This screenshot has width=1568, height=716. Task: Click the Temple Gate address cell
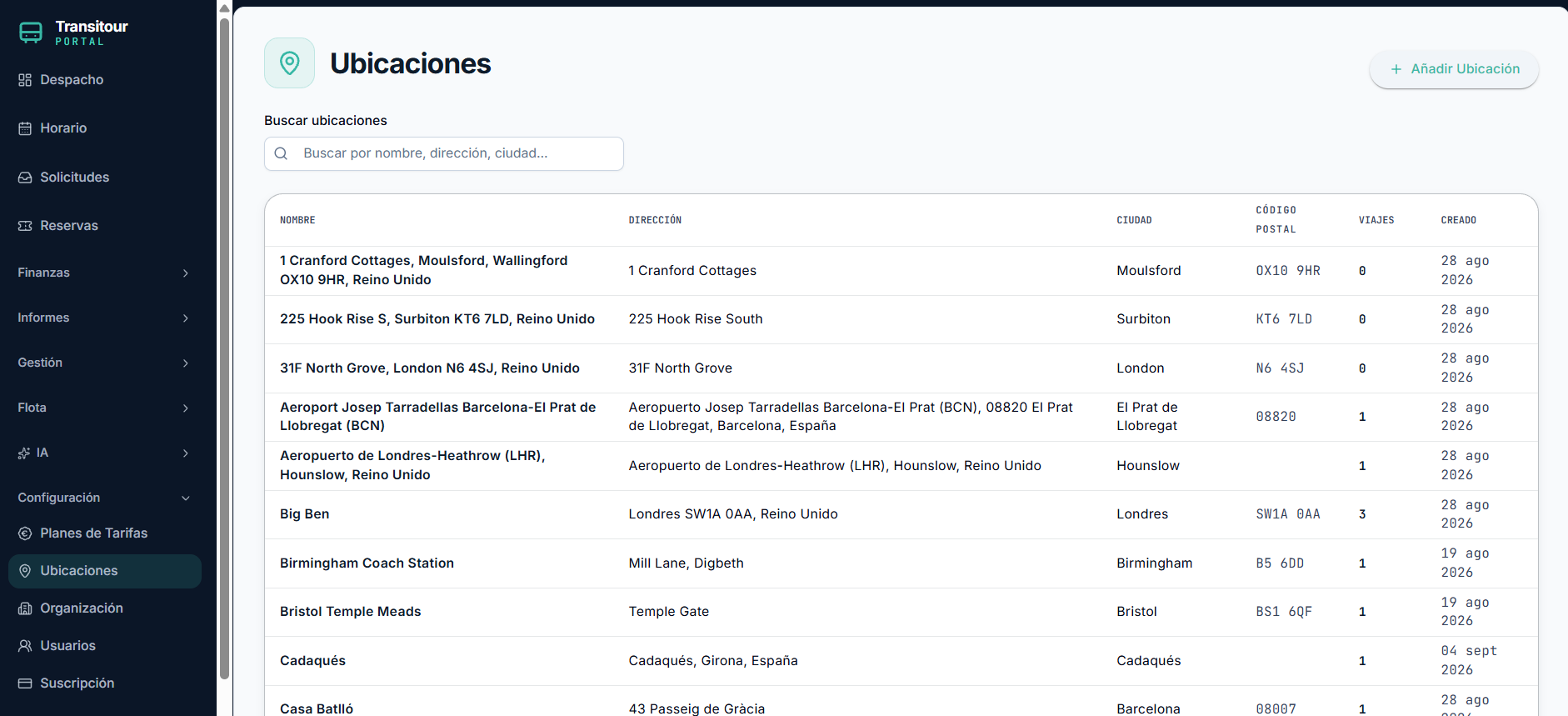pos(668,612)
